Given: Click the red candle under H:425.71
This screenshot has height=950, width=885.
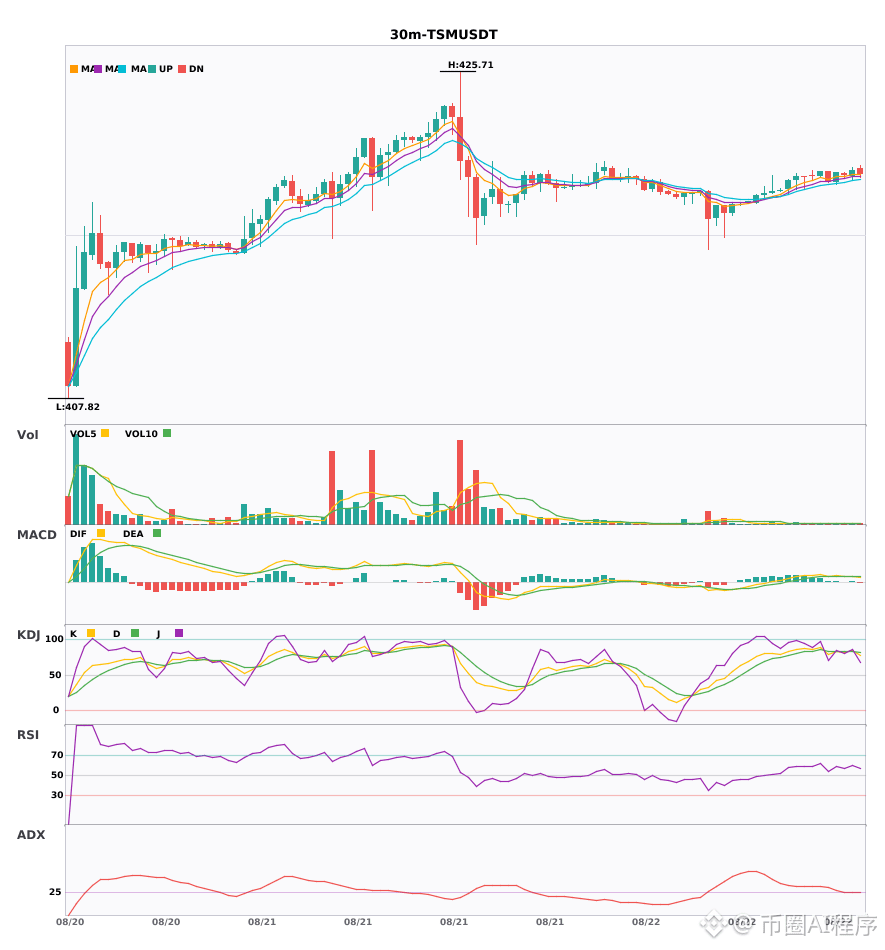Looking at the screenshot, I should tap(460, 139).
